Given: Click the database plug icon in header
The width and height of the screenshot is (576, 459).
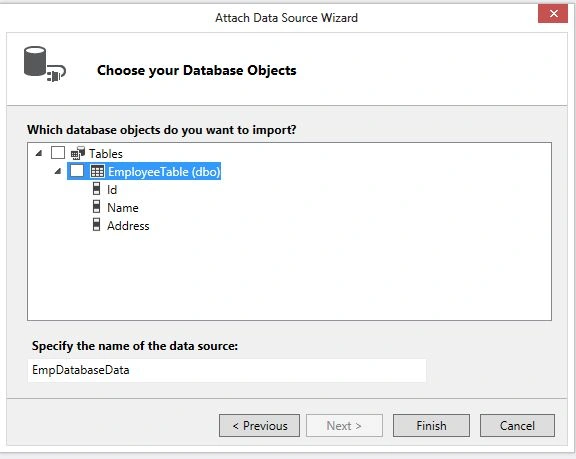Looking at the screenshot, I should coord(45,64).
